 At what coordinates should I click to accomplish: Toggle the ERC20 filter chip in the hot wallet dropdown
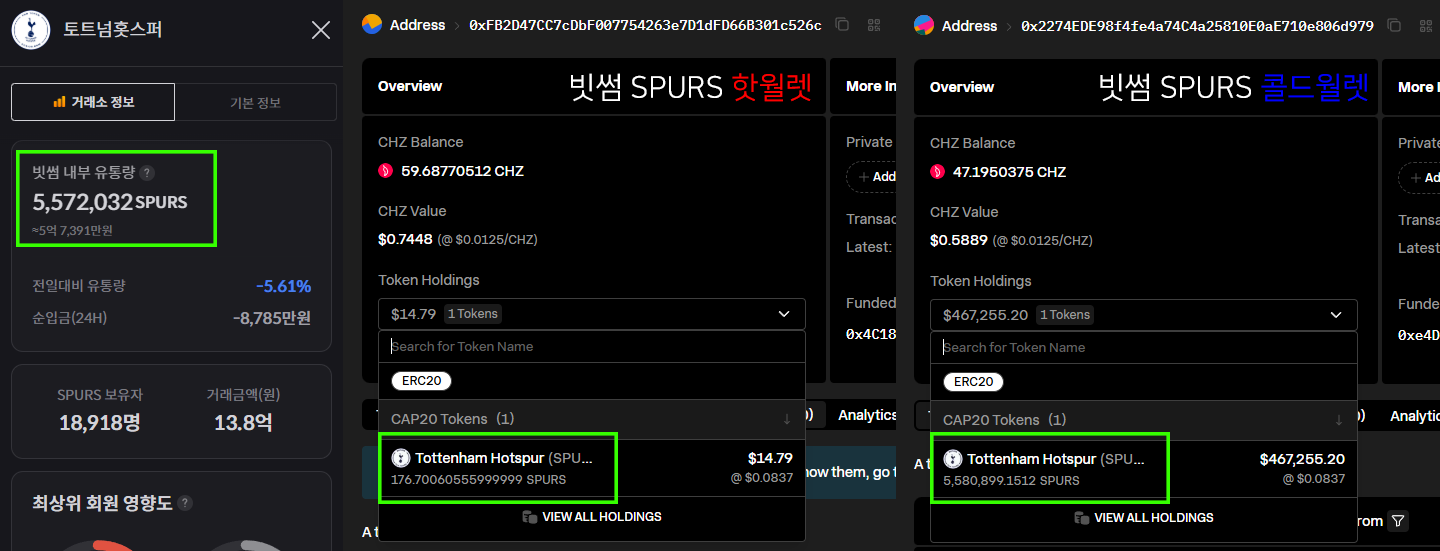point(421,381)
